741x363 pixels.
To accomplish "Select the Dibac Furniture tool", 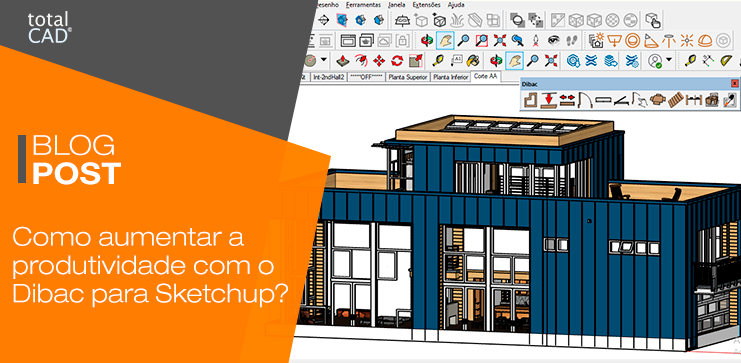I will click(657, 99).
